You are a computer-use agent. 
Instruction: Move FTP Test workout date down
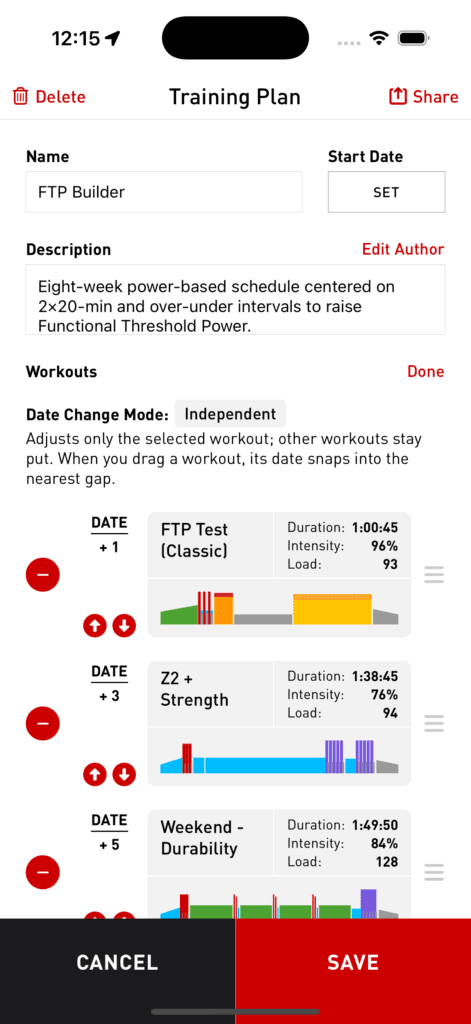[124, 626]
